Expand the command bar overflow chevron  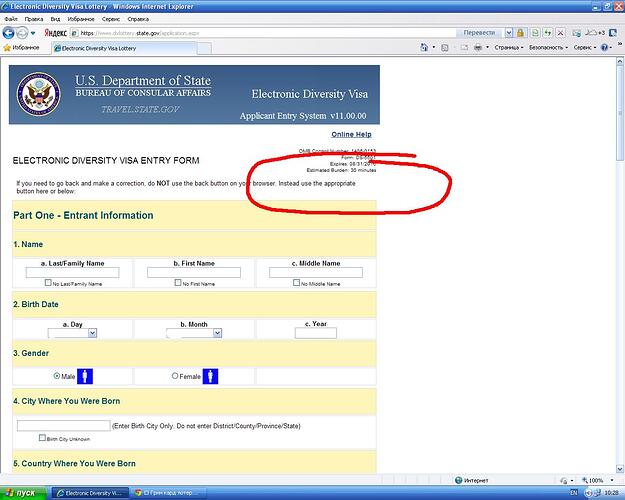pos(620,43)
